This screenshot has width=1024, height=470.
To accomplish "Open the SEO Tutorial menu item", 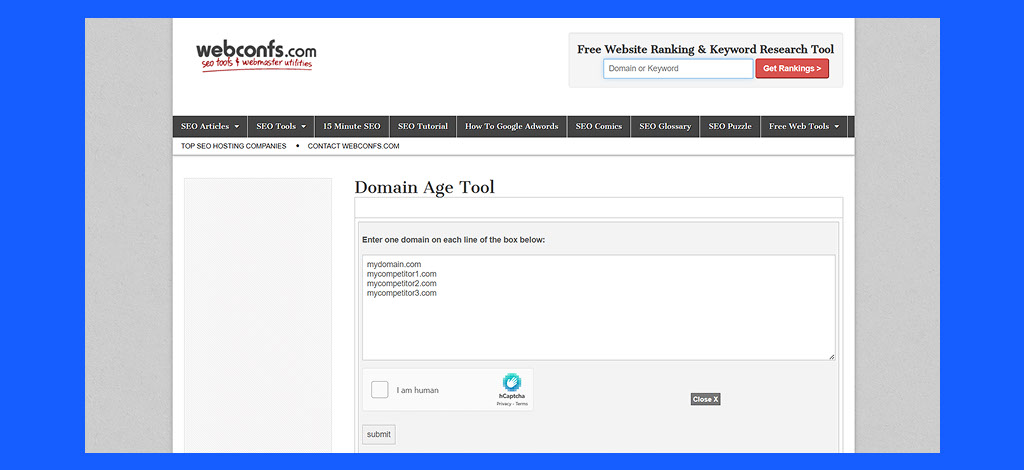I will (423, 127).
